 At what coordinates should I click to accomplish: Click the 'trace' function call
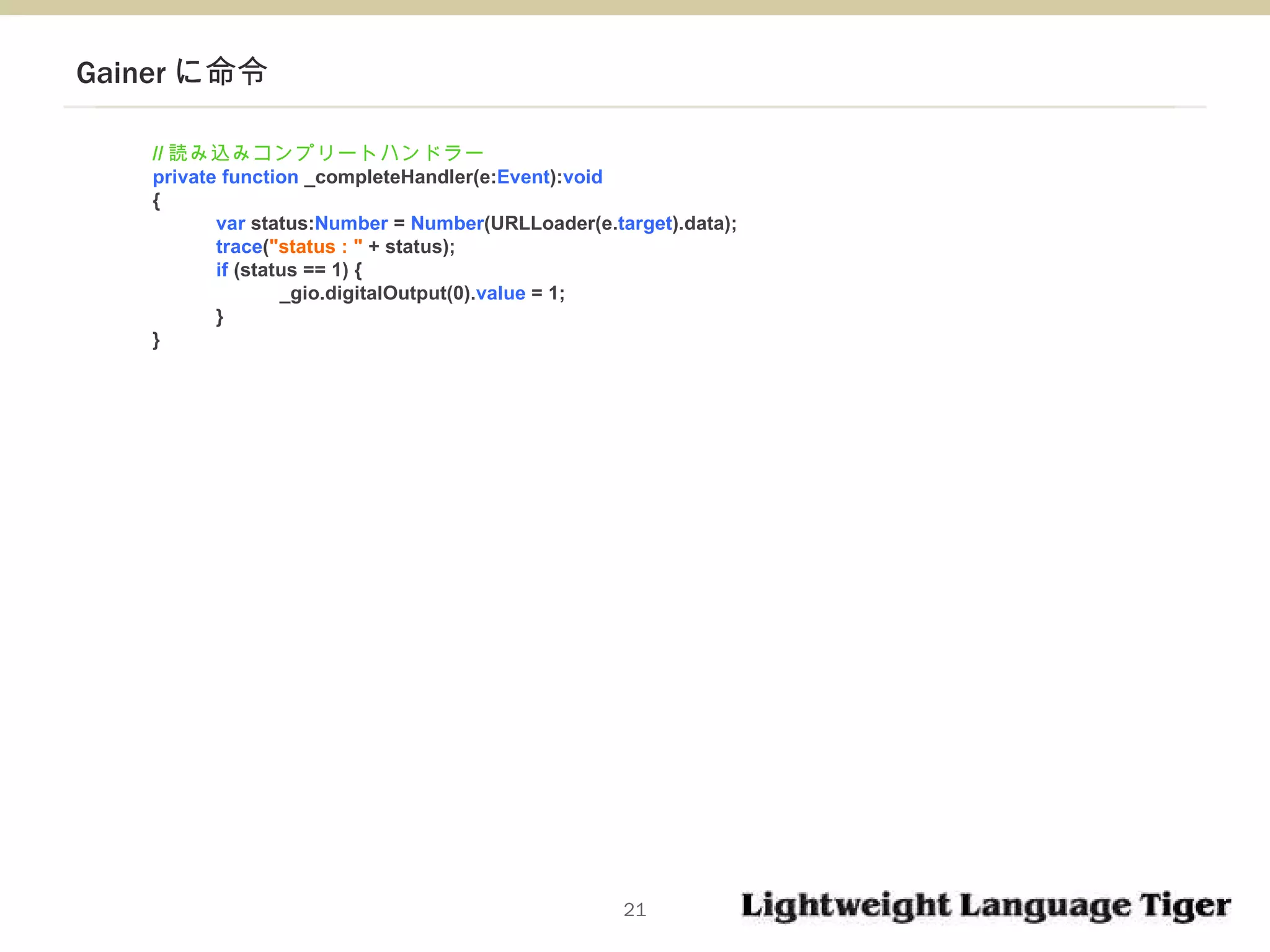click(x=239, y=247)
